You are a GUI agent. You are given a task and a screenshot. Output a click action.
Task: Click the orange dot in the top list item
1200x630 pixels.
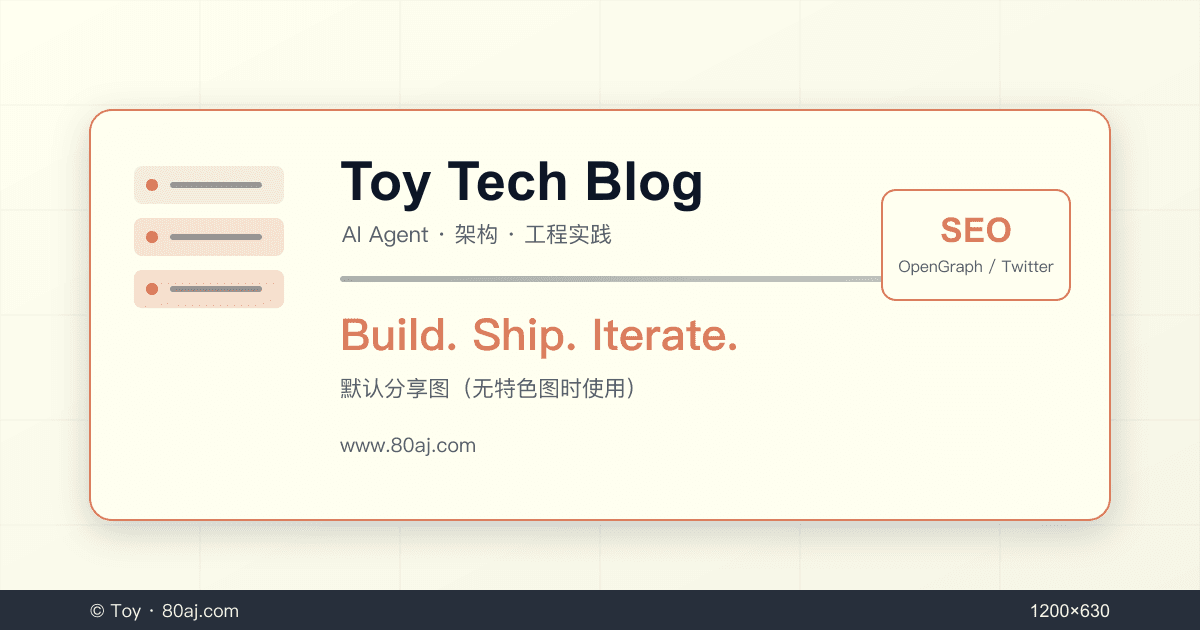152,185
